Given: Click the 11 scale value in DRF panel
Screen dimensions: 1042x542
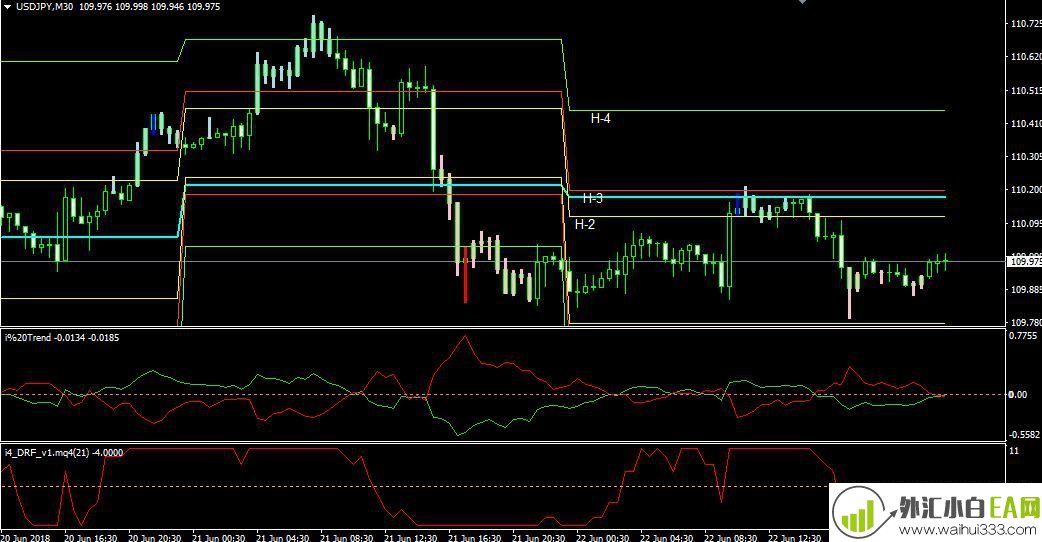Looking at the screenshot, I should (x=1013, y=452).
